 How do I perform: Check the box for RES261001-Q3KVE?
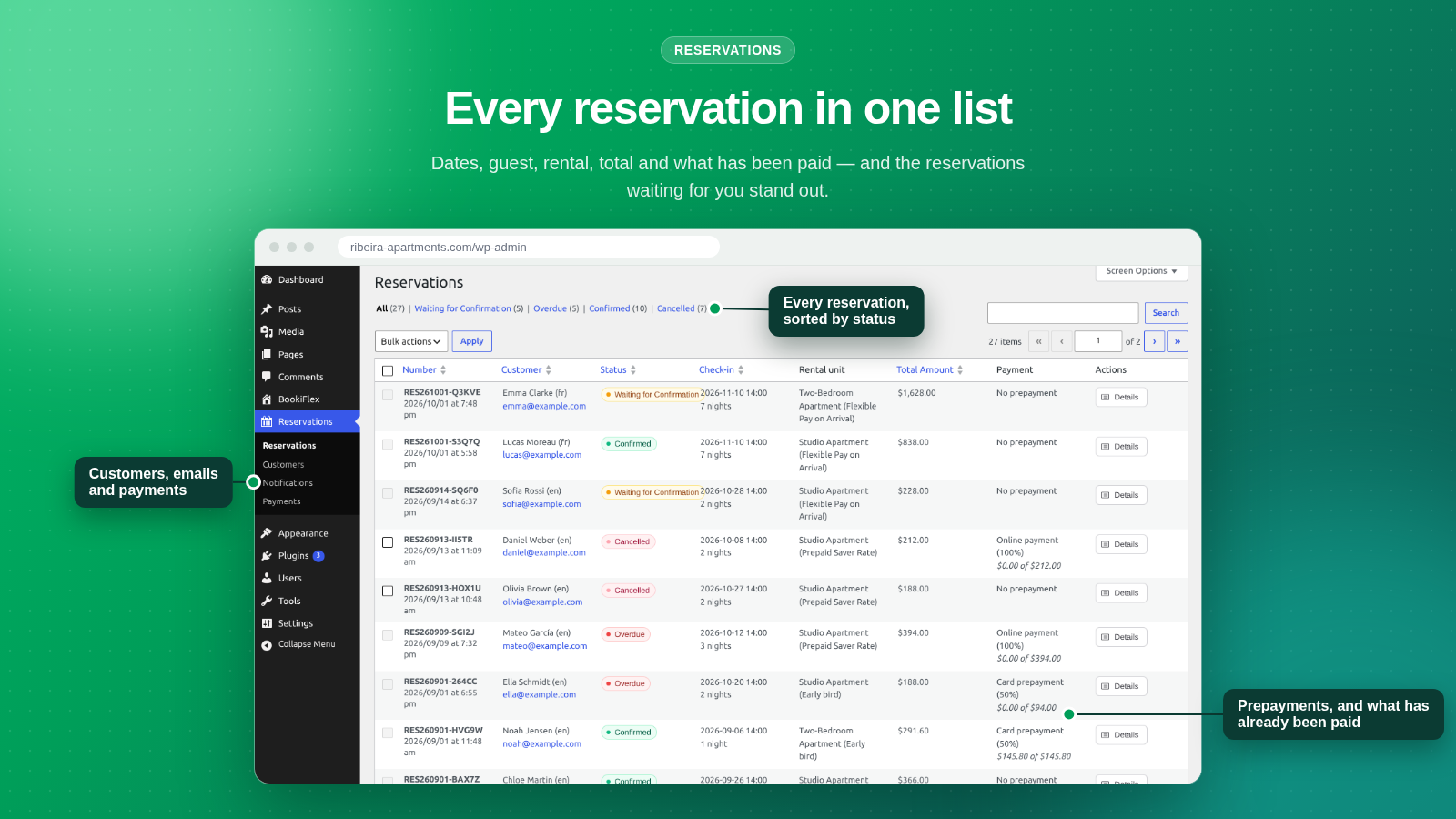click(388, 396)
